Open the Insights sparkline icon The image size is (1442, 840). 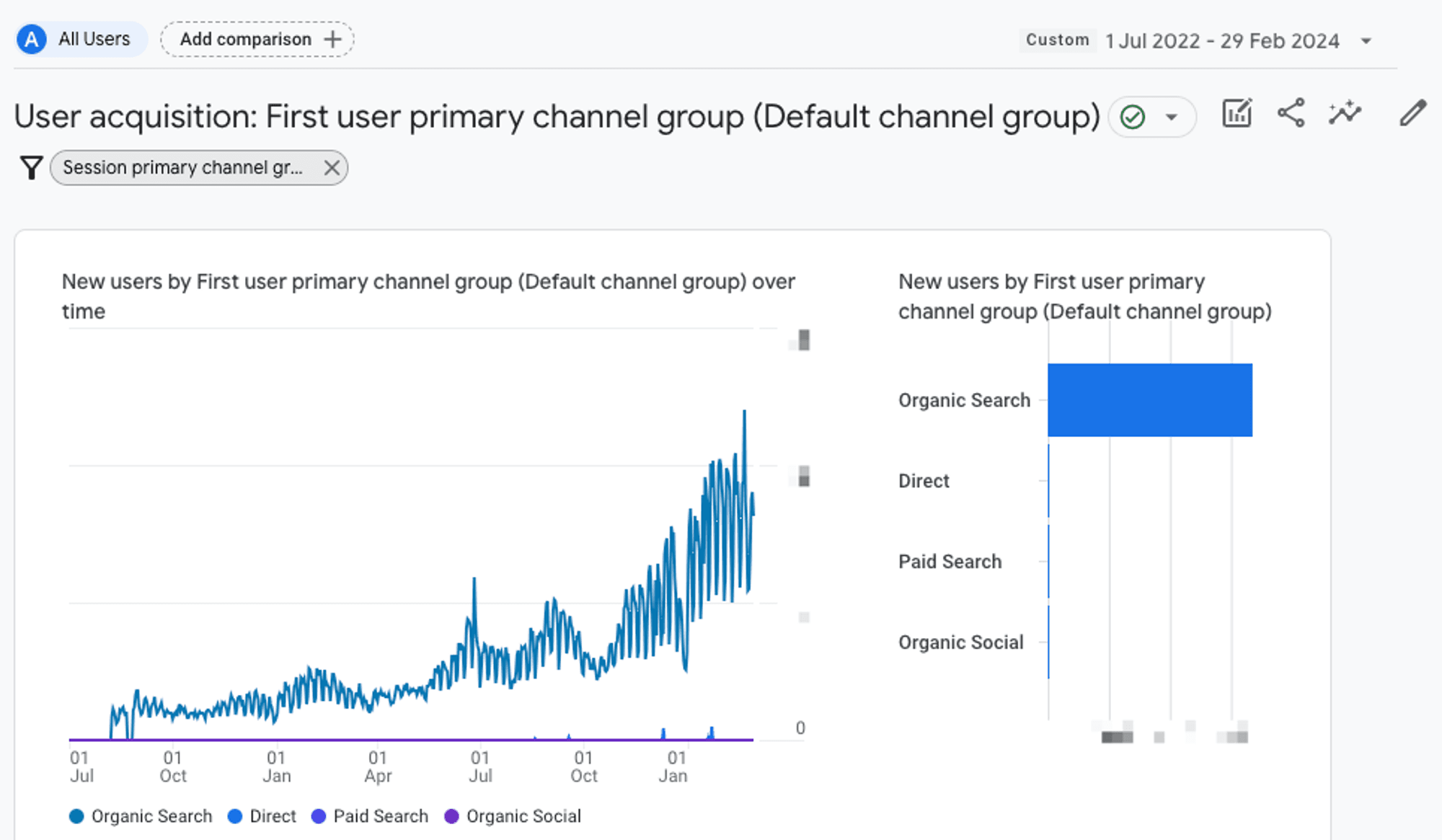coord(1345,113)
